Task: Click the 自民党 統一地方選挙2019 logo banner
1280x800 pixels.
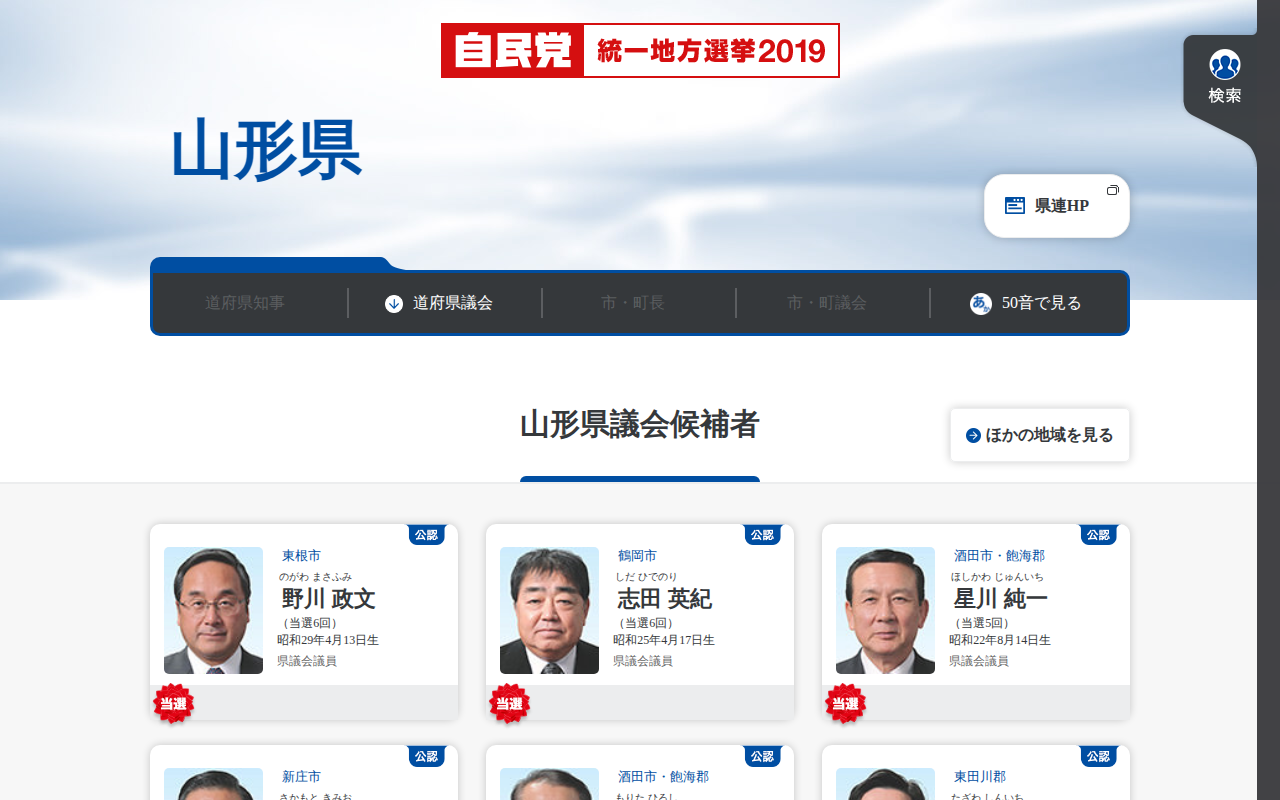Action: 640,50
